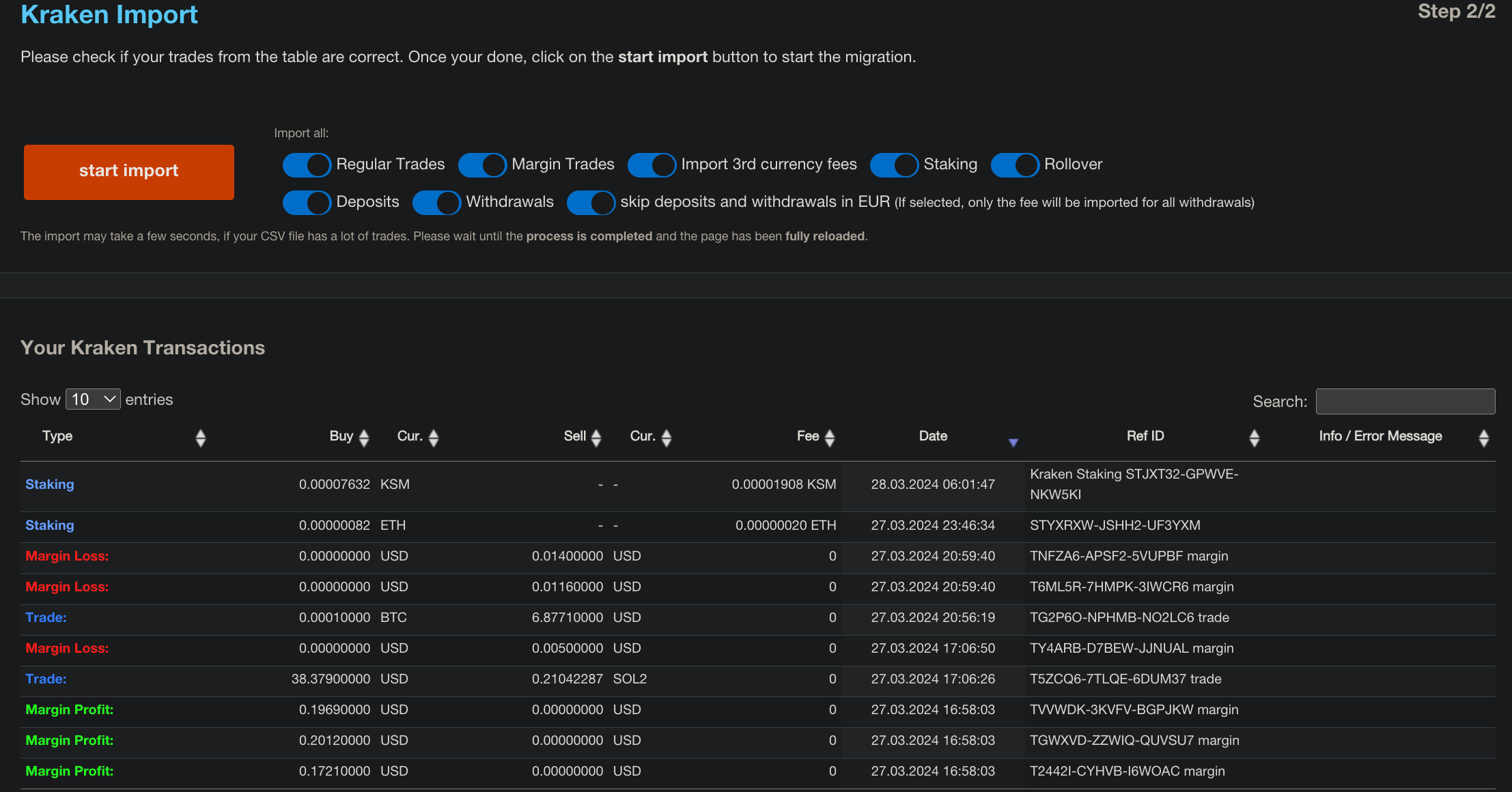Sort by Fee column arrows
The height and width of the screenshot is (792, 1512).
[830, 438]
